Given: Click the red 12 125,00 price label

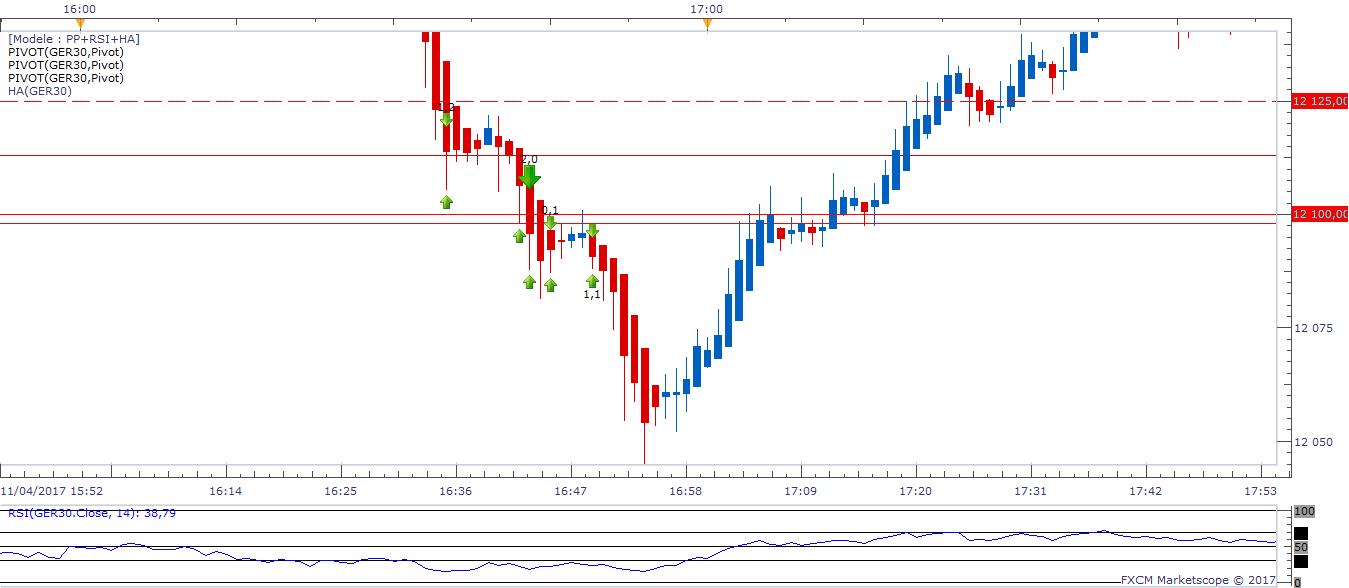Looking at the screenshot, I should point(1320,101).
